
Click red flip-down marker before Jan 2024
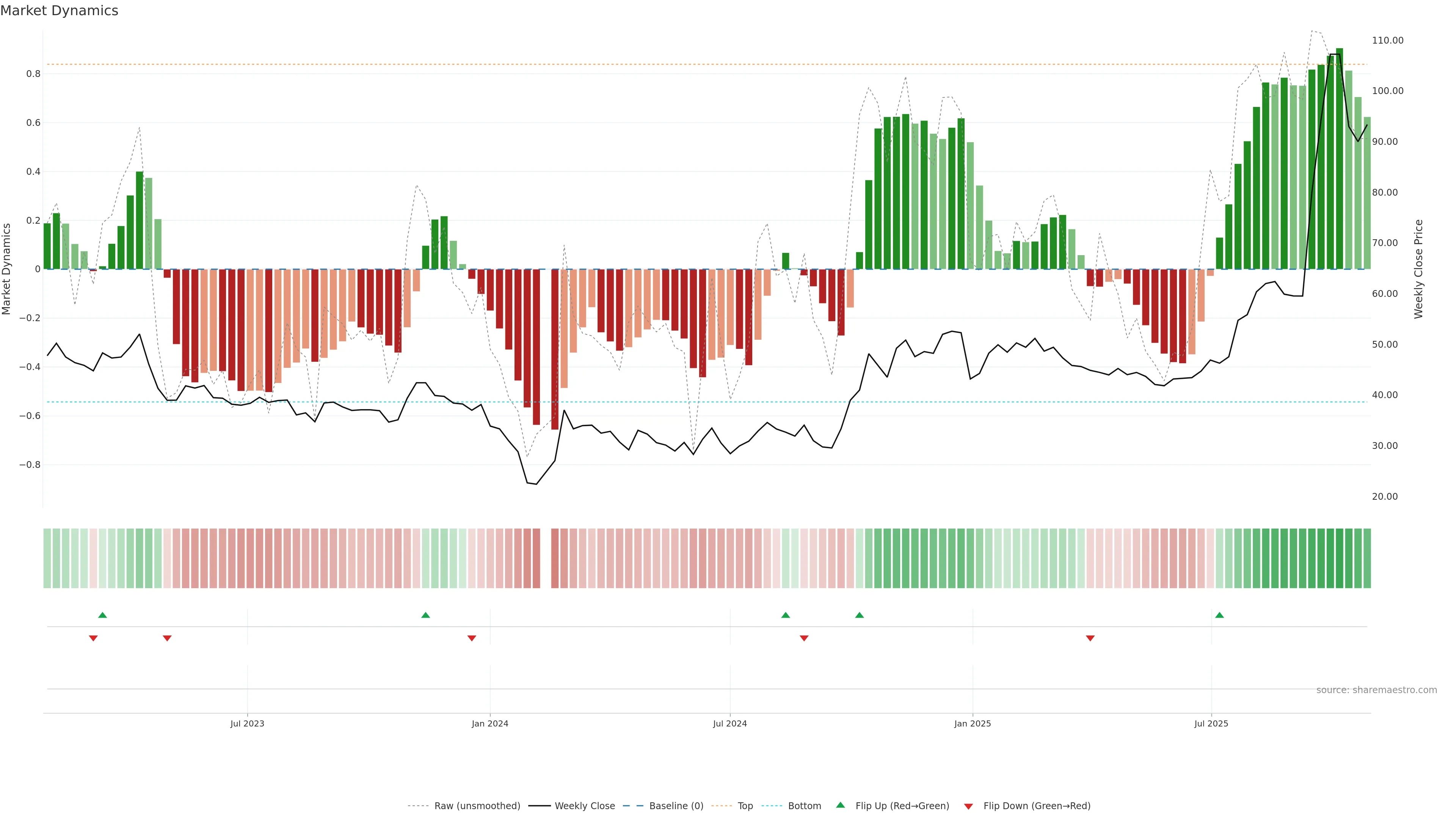pyautogui.click(x=471, y=638)
